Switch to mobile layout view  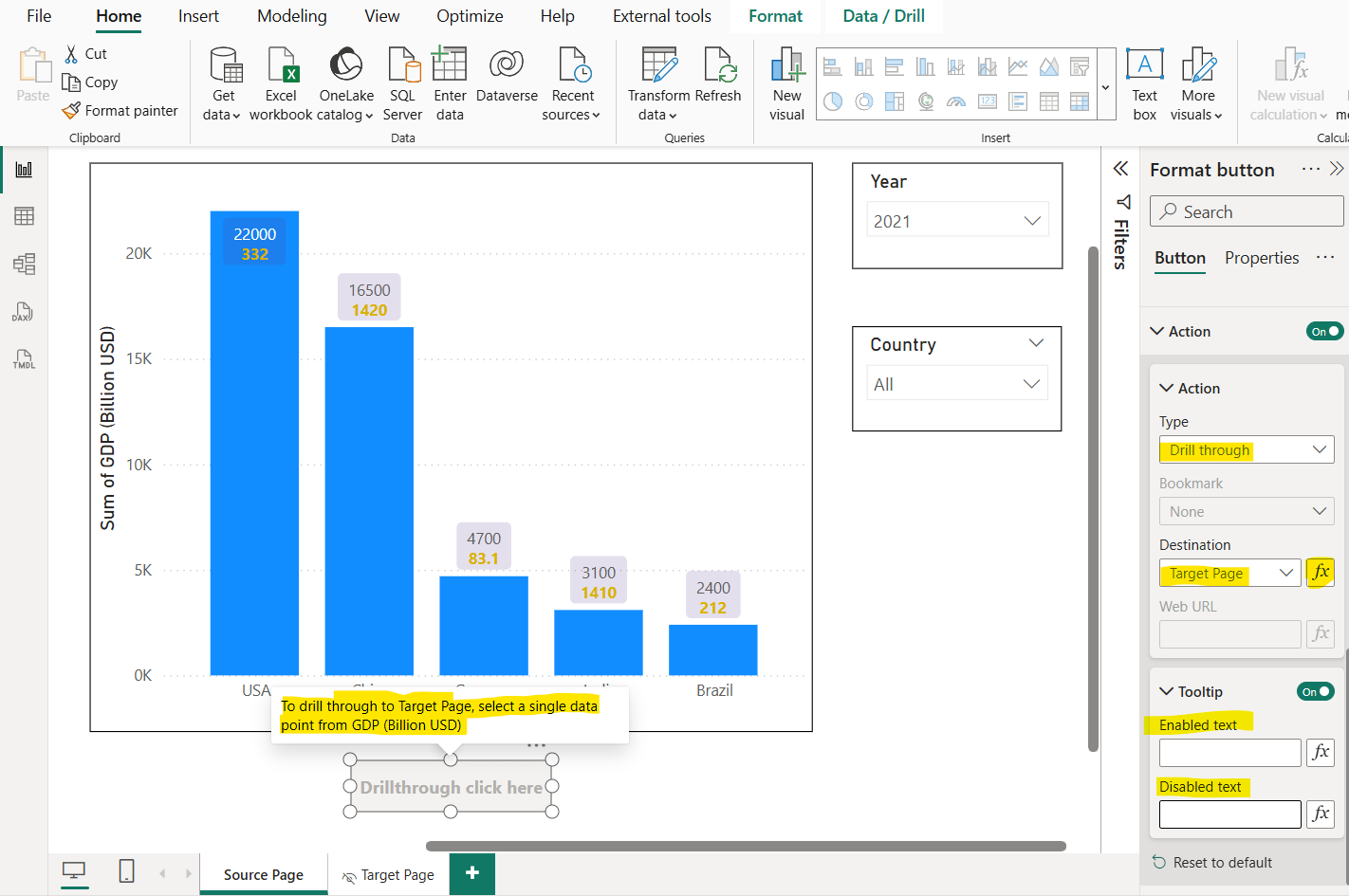point(126,871)
